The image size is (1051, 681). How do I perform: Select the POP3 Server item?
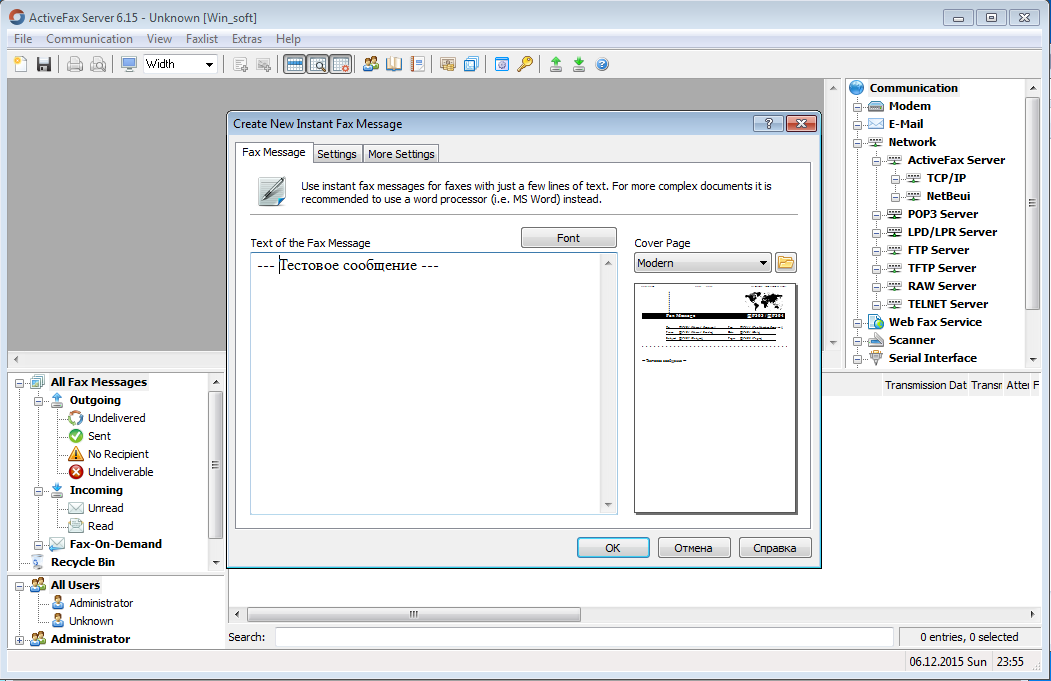pyautogui.click(x=942, y=214)
